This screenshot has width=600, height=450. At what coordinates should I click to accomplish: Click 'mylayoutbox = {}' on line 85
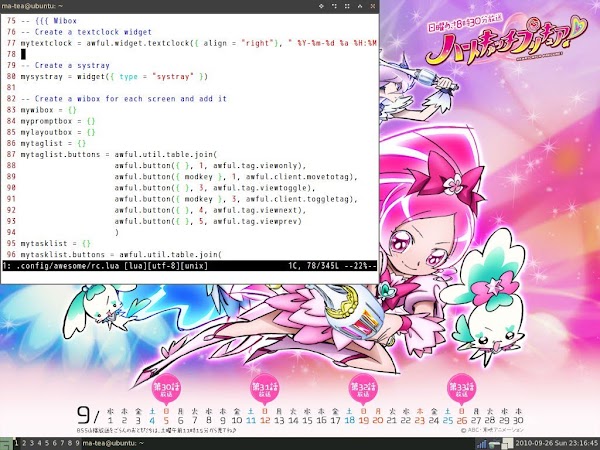pyautogui.click(x=58, y=132)
